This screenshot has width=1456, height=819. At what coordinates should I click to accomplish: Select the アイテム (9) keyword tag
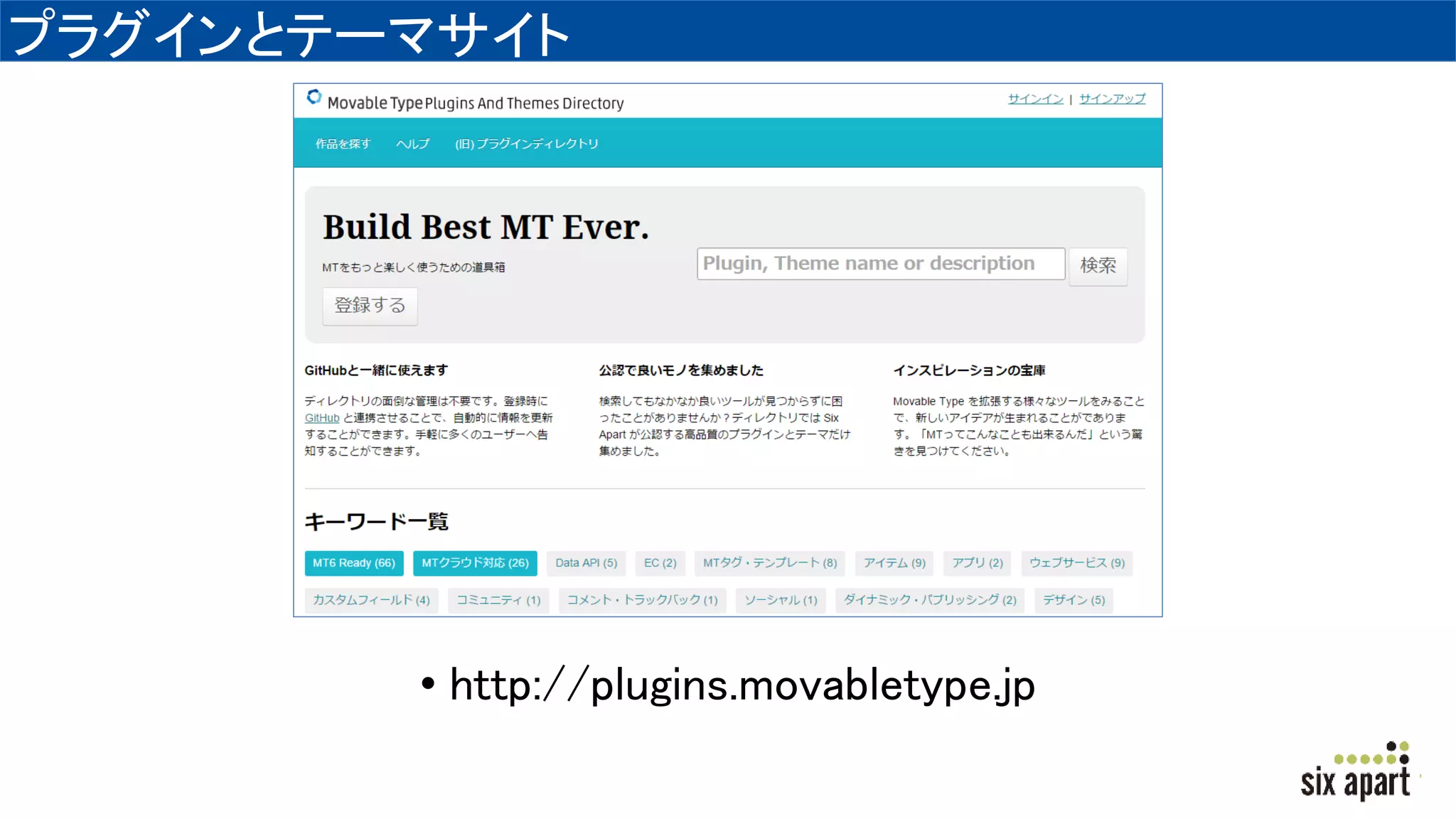pos(894,563)
